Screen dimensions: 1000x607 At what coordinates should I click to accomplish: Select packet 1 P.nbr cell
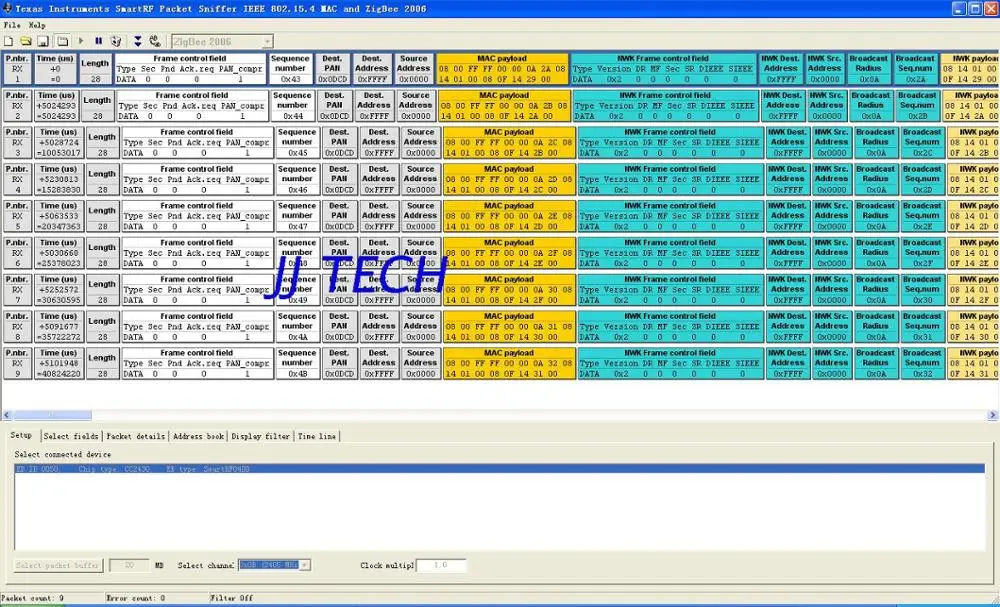pyautogui.click(x=17, y=69)
